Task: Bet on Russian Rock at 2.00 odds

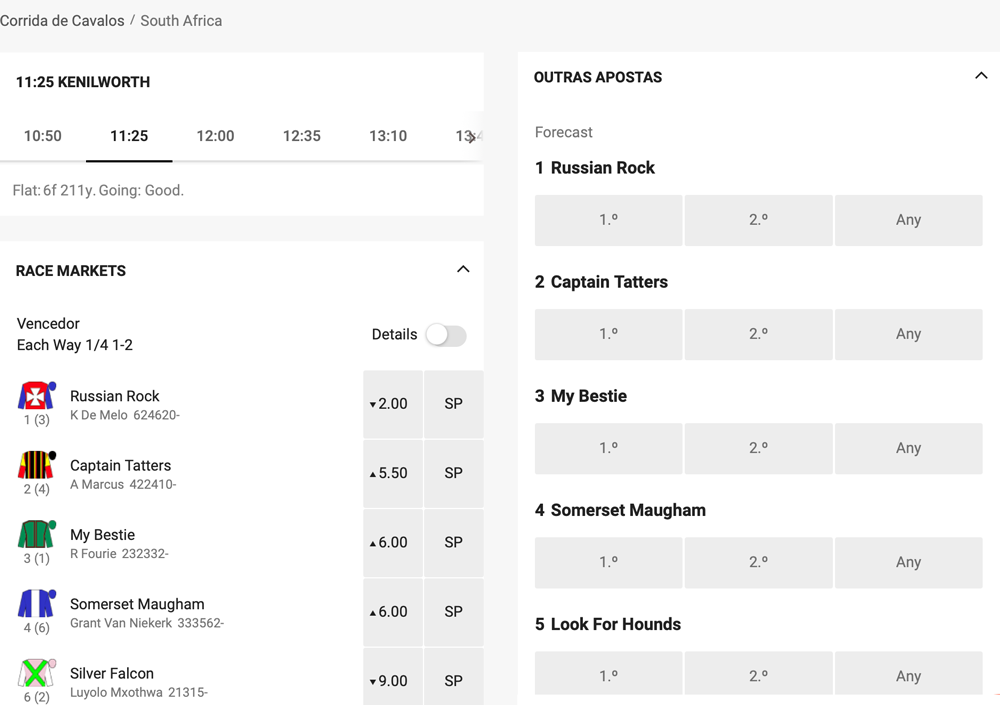Action: tap(392, 404)
